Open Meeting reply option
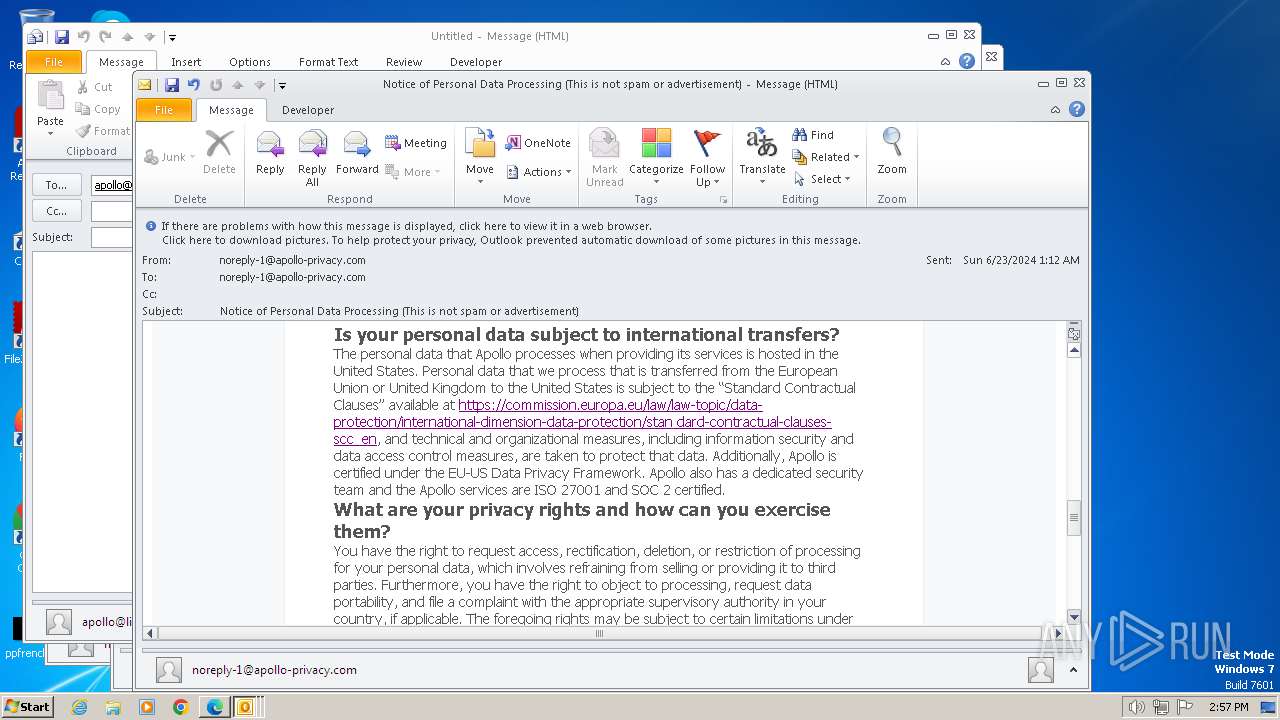 [x=415, y=143]
